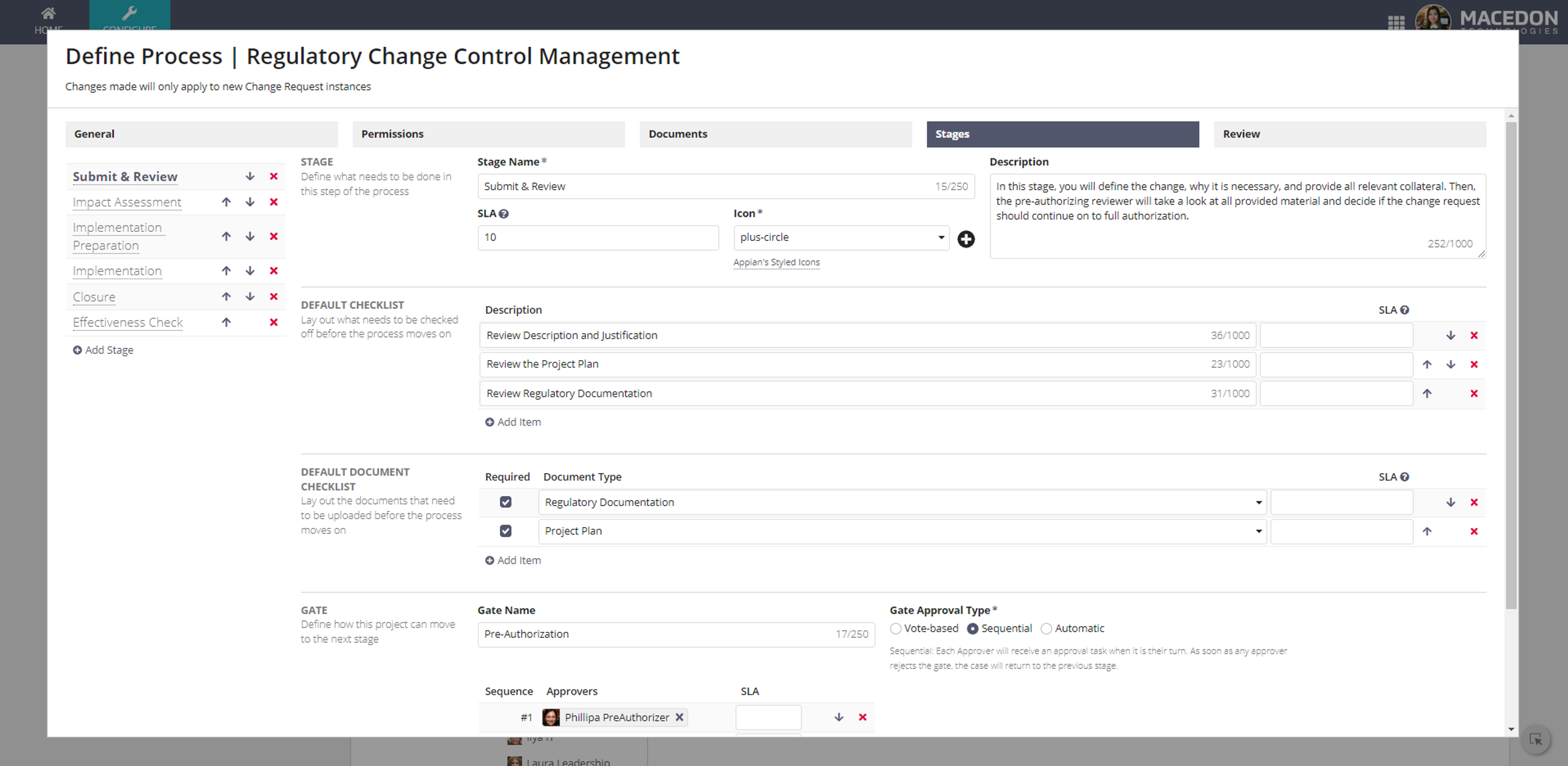Select Vote-based gate approval type

pyautogui.click(x=895, y=629)
